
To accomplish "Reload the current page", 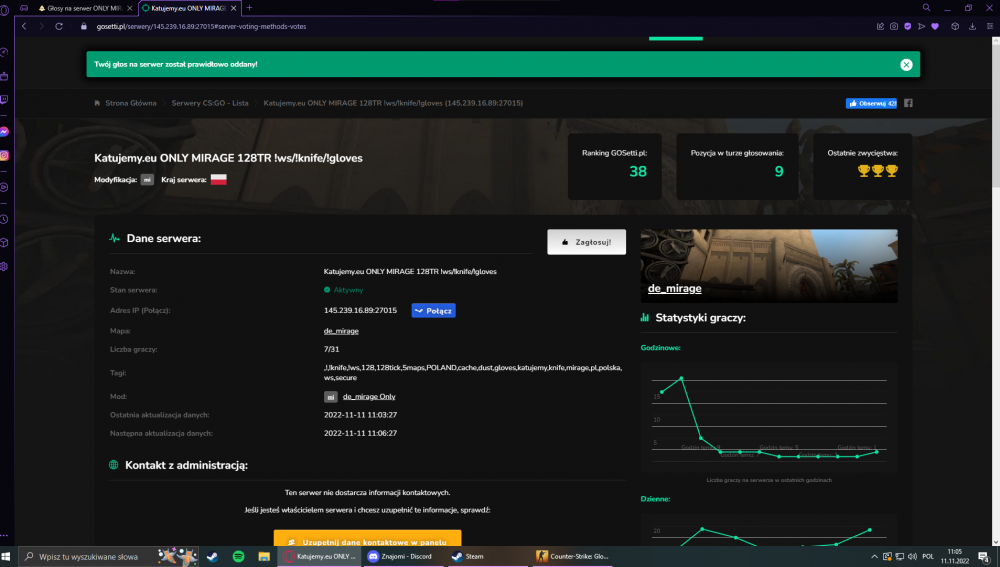I will coord(59,26).
